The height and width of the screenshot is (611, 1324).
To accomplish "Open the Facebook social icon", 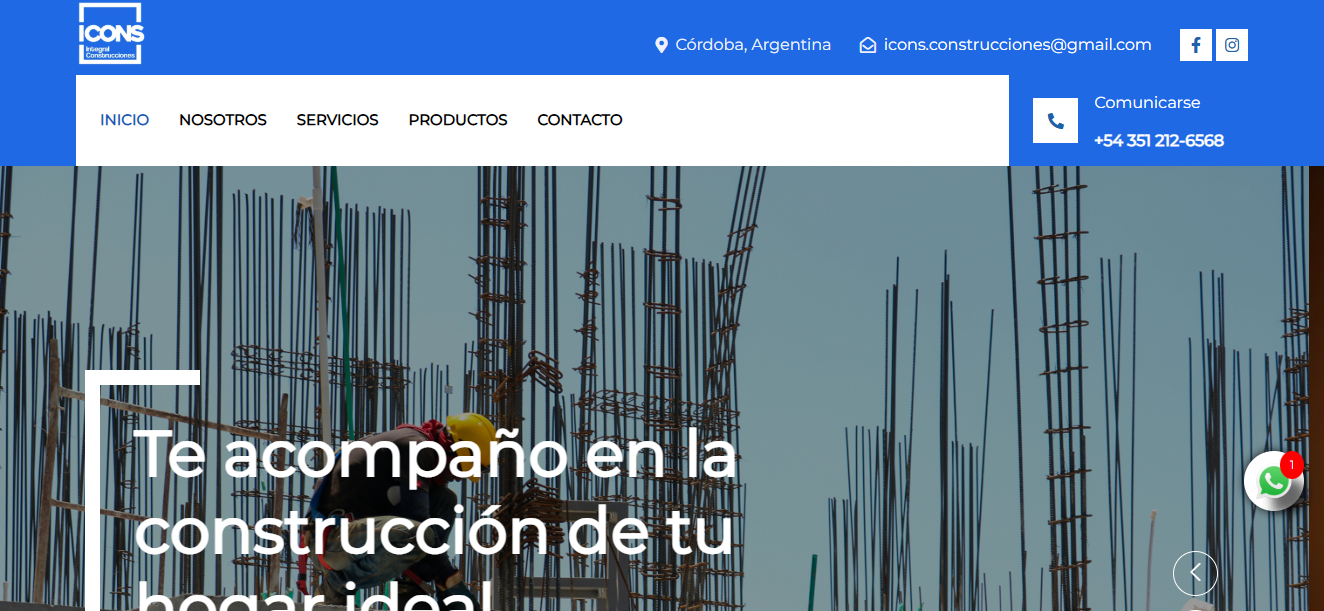I will (x=1196, y=45).
